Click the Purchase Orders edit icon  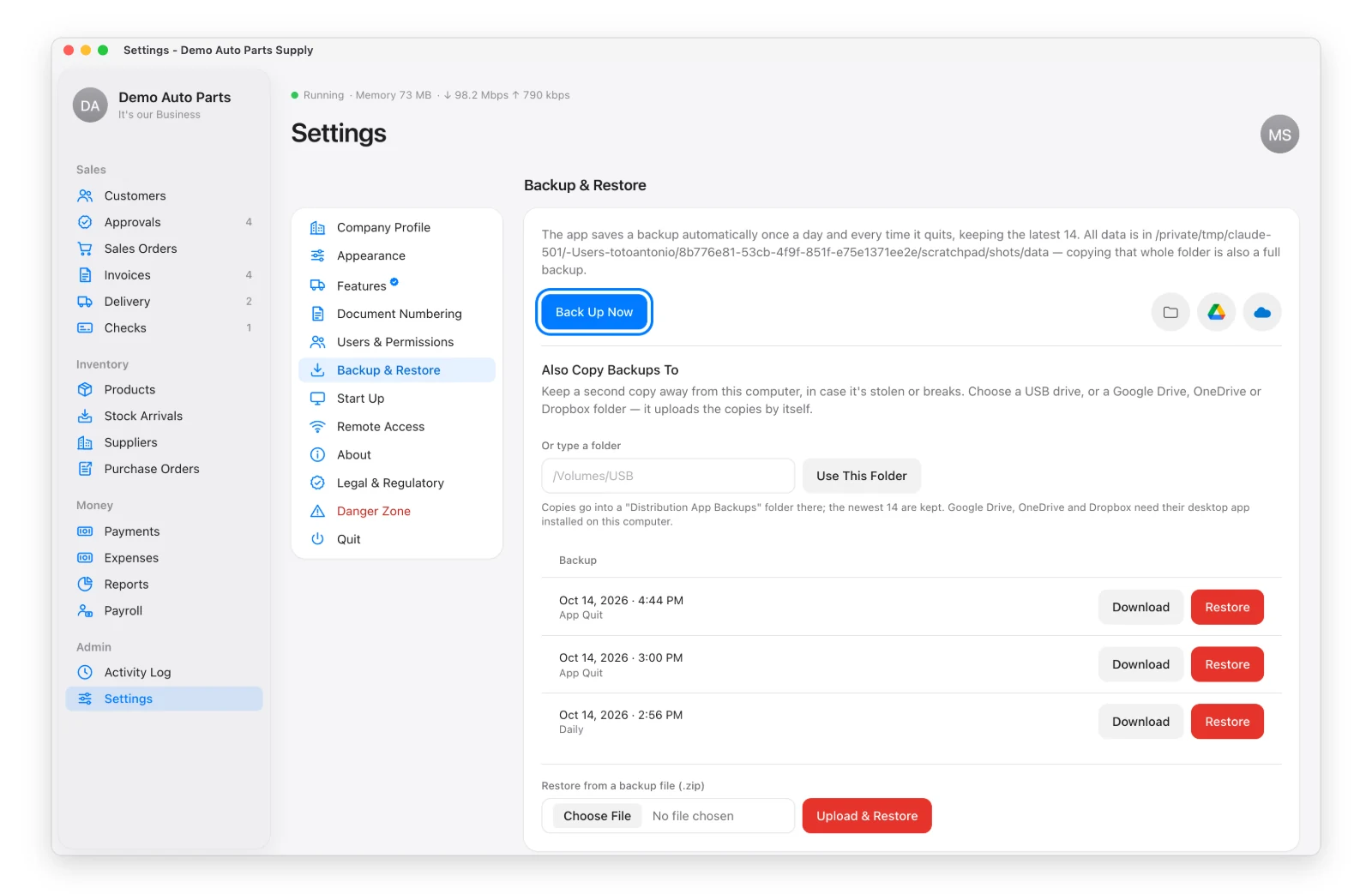pos(85,469)
